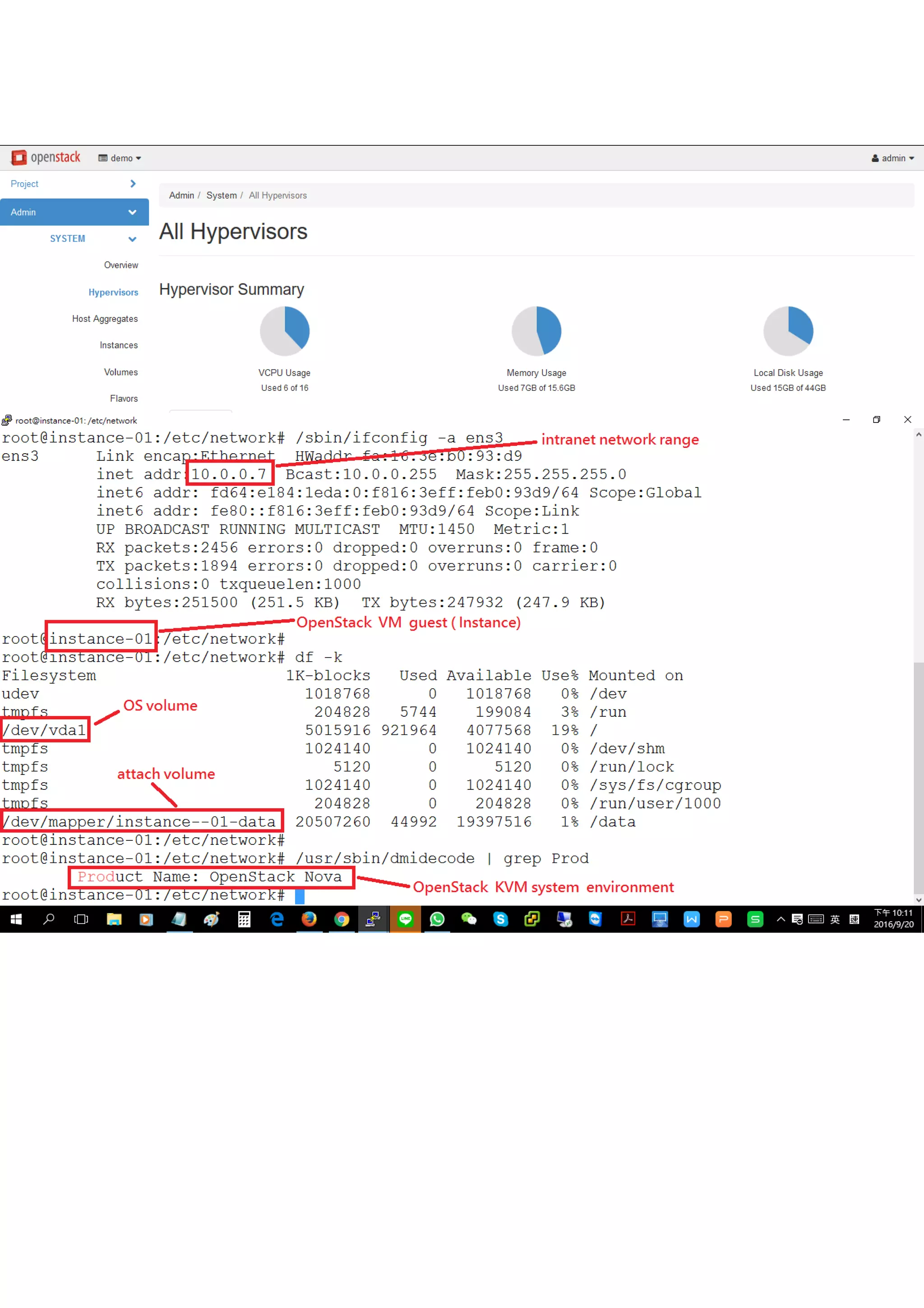This screenshot has width=924, height=1308.
Task: Open the Instances sidebar item
Action: coord(118,345)
